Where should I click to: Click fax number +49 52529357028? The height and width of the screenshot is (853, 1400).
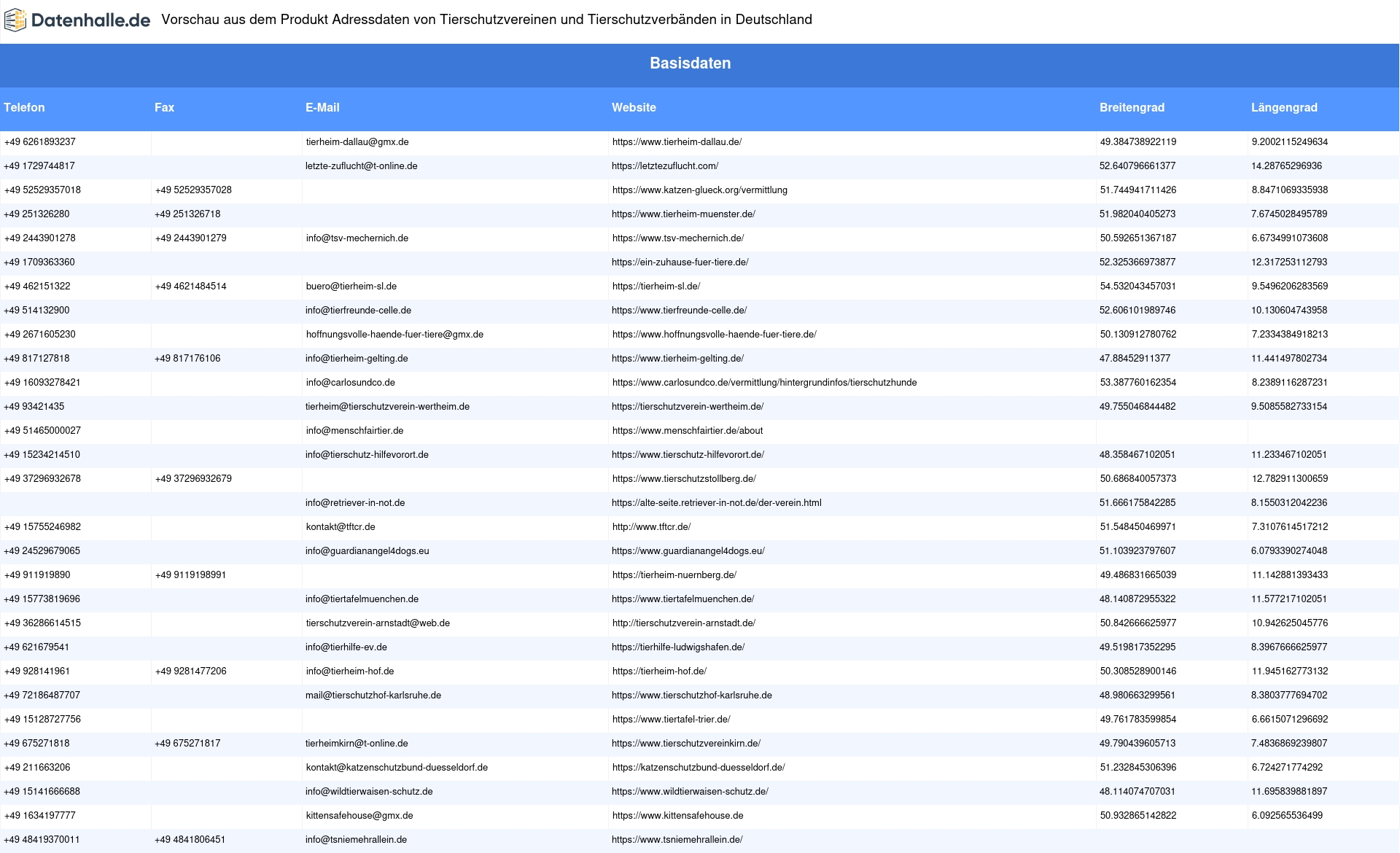(x=193, y=190)
